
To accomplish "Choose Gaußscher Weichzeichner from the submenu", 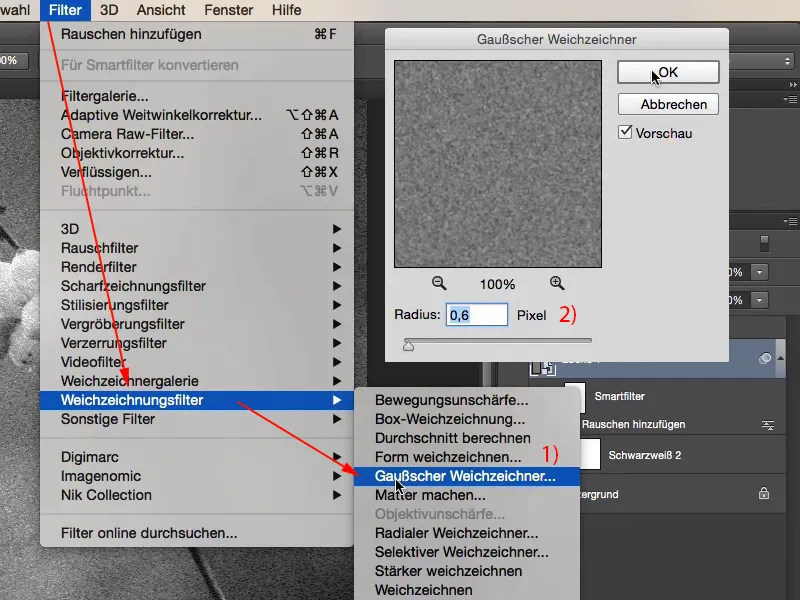I will pos(467,476).
